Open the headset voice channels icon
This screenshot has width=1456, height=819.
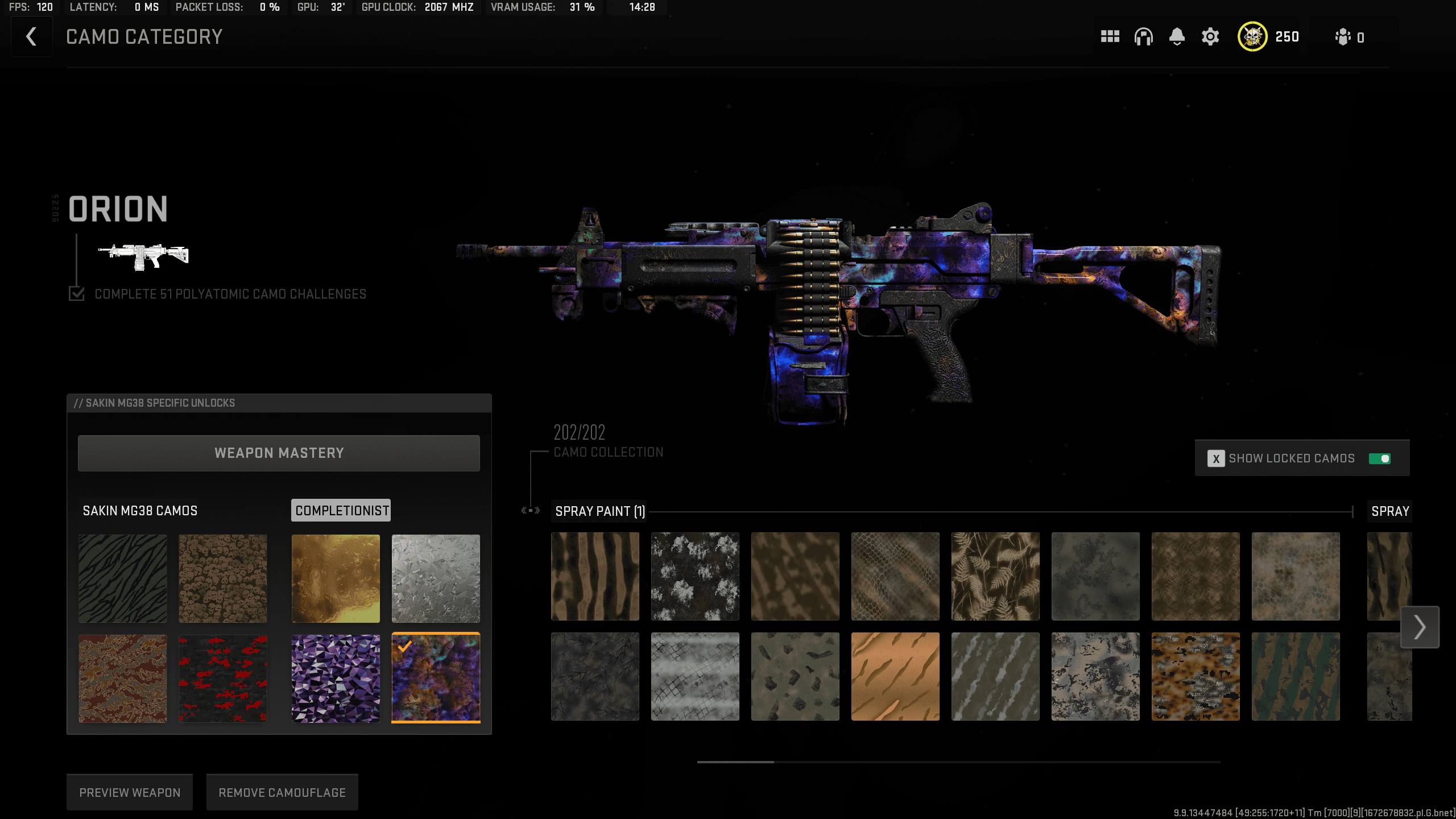[x=1143, y=37]
